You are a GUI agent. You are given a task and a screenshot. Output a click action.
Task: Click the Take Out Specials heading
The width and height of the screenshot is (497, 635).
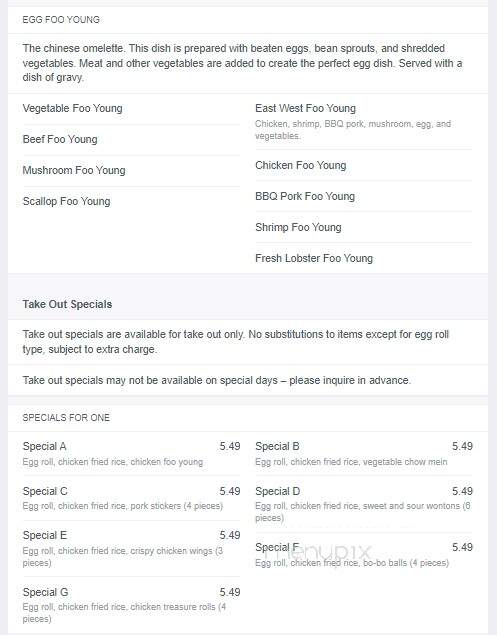[67, 304]
